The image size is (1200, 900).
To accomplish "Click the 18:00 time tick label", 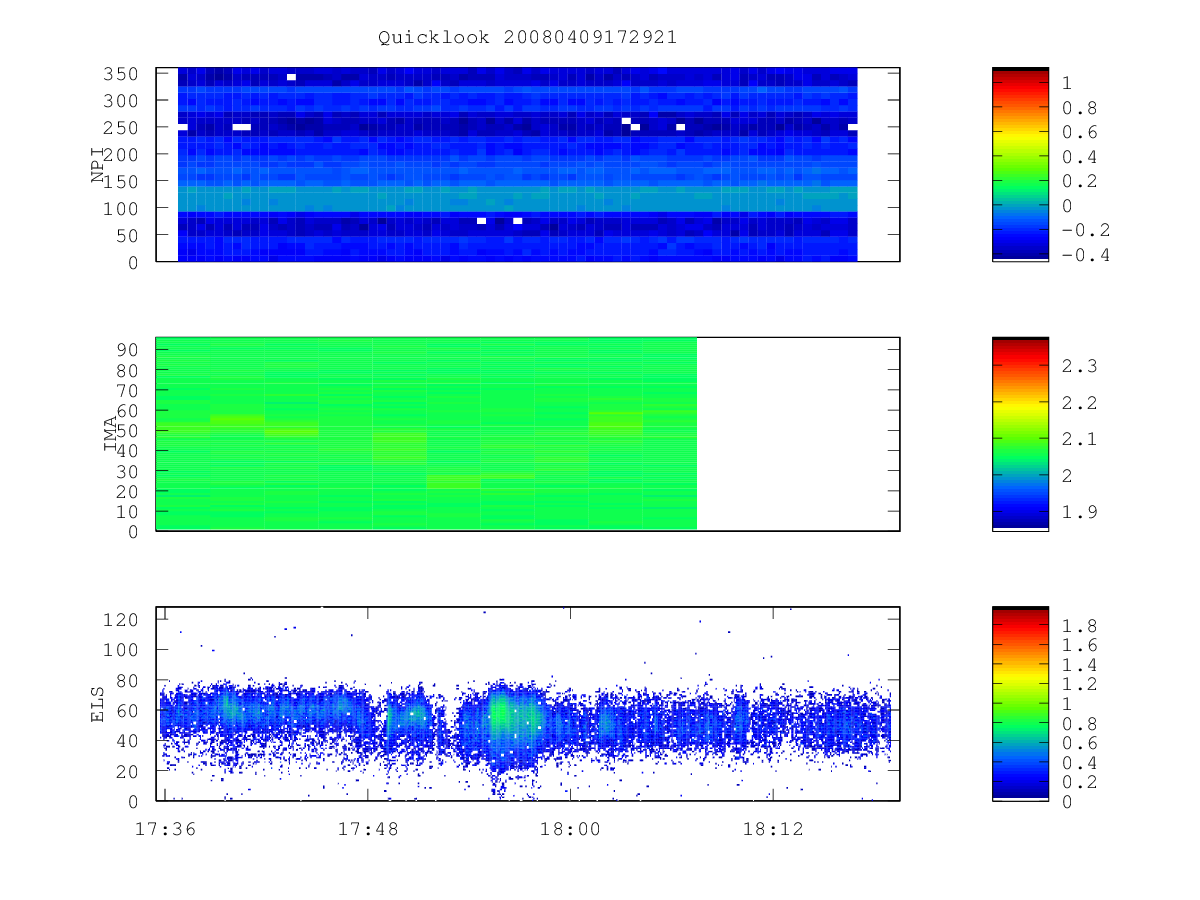I will 570,829.
